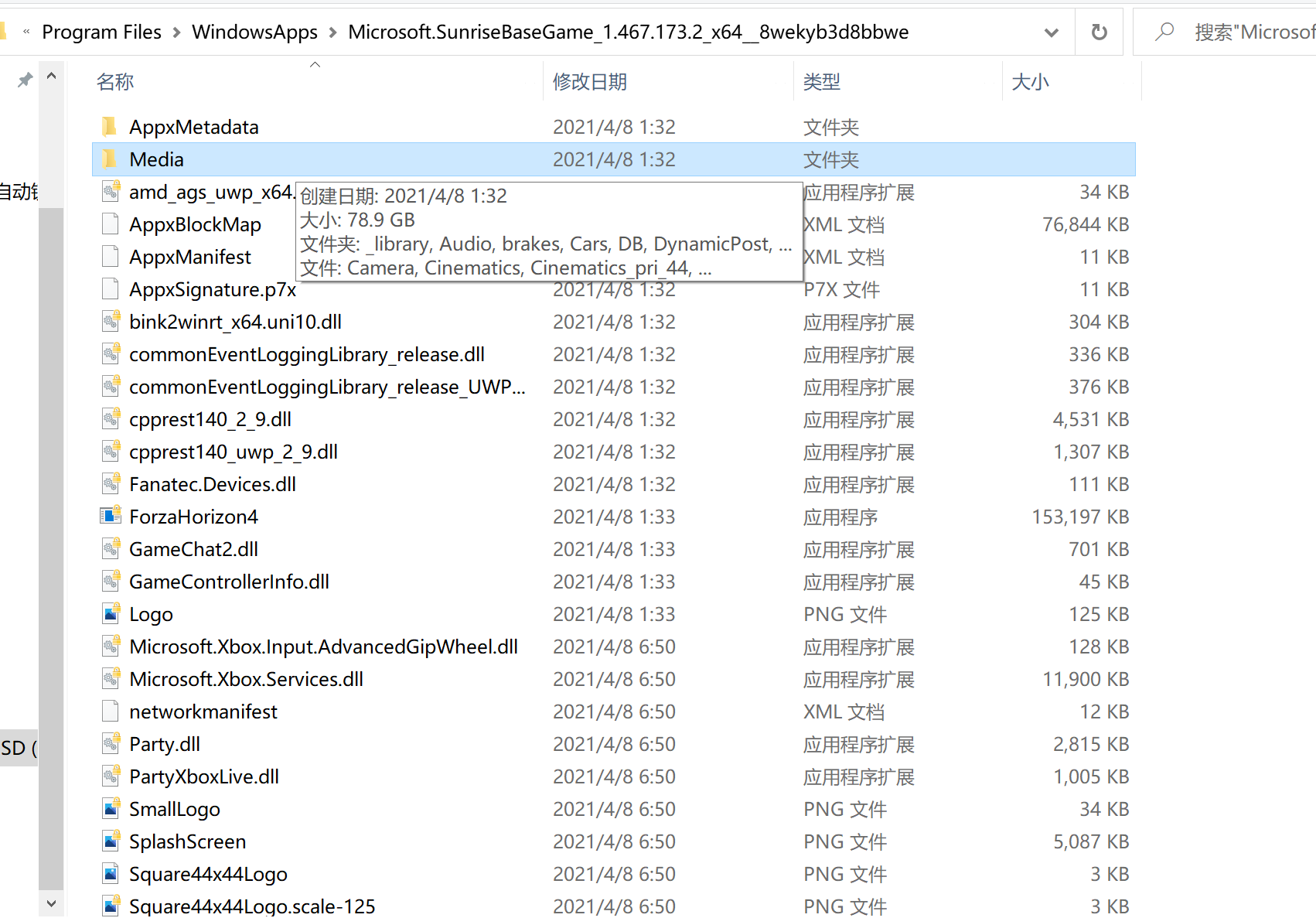Click 应用程序 type for ForzaHorizon4
Viewport: 1316px width, 918px height.
(x=840, y=517)
